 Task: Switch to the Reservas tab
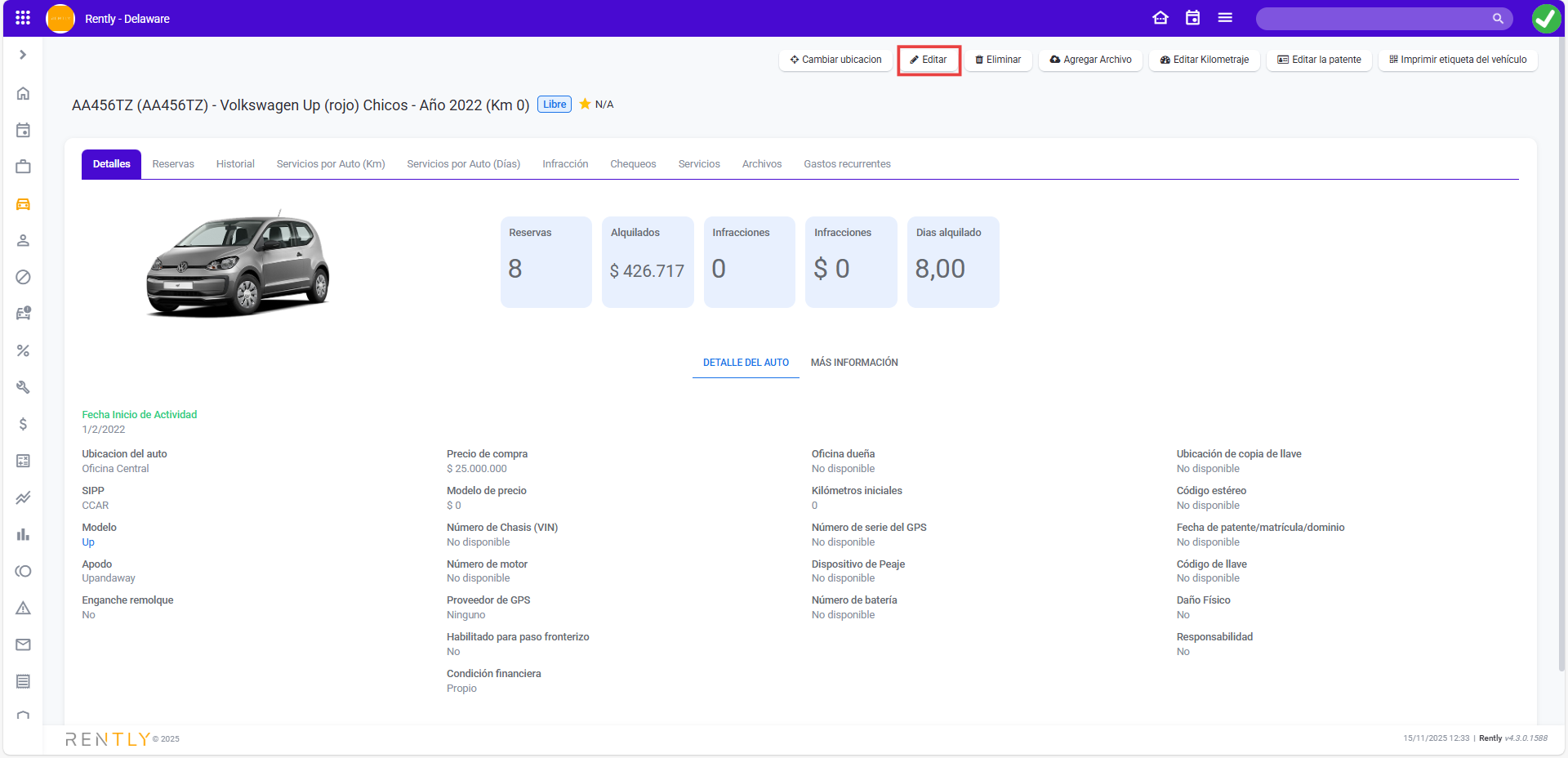click(x=173, y=164)
